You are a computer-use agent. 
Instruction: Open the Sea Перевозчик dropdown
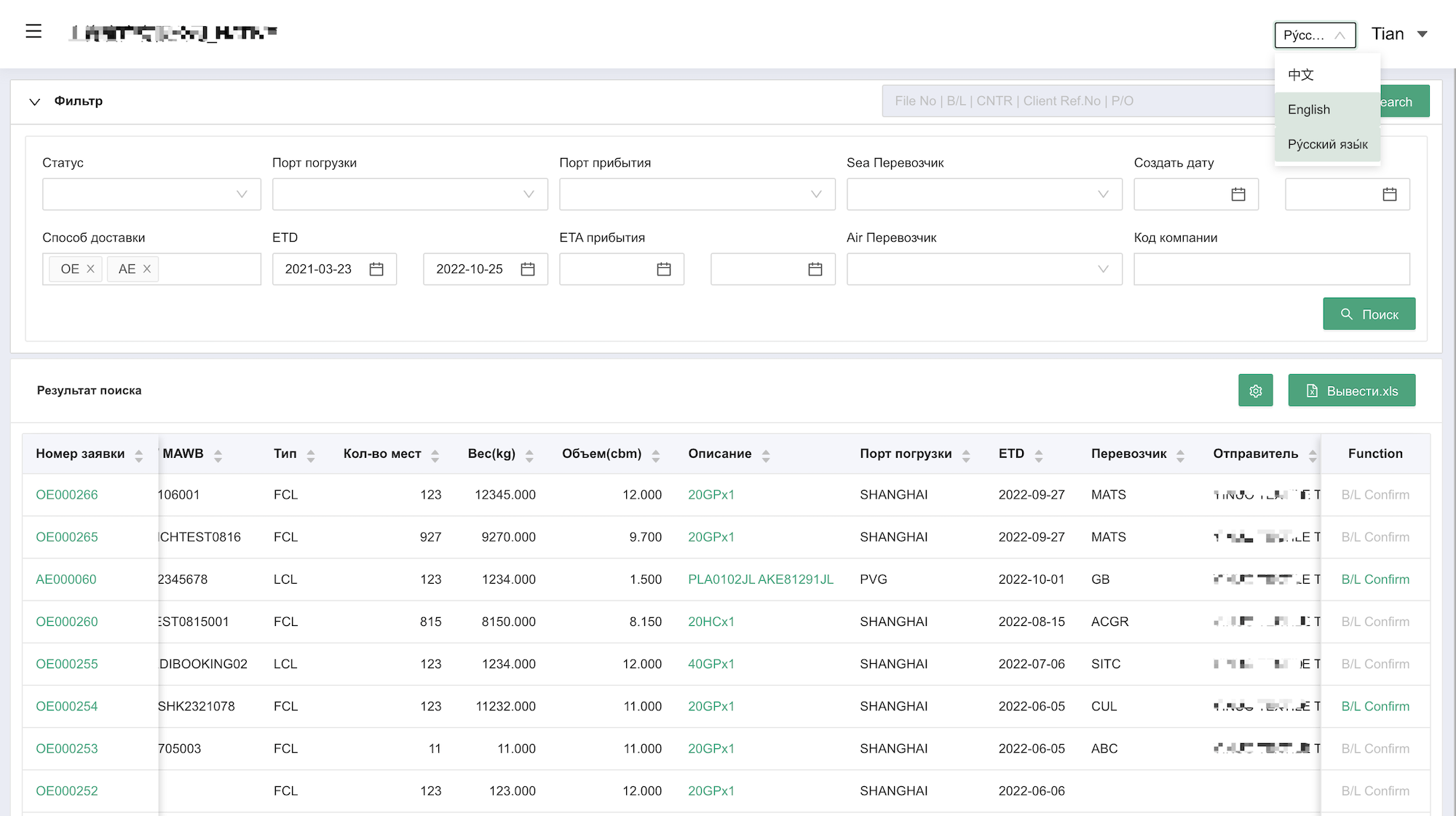(x=984, y=194)
